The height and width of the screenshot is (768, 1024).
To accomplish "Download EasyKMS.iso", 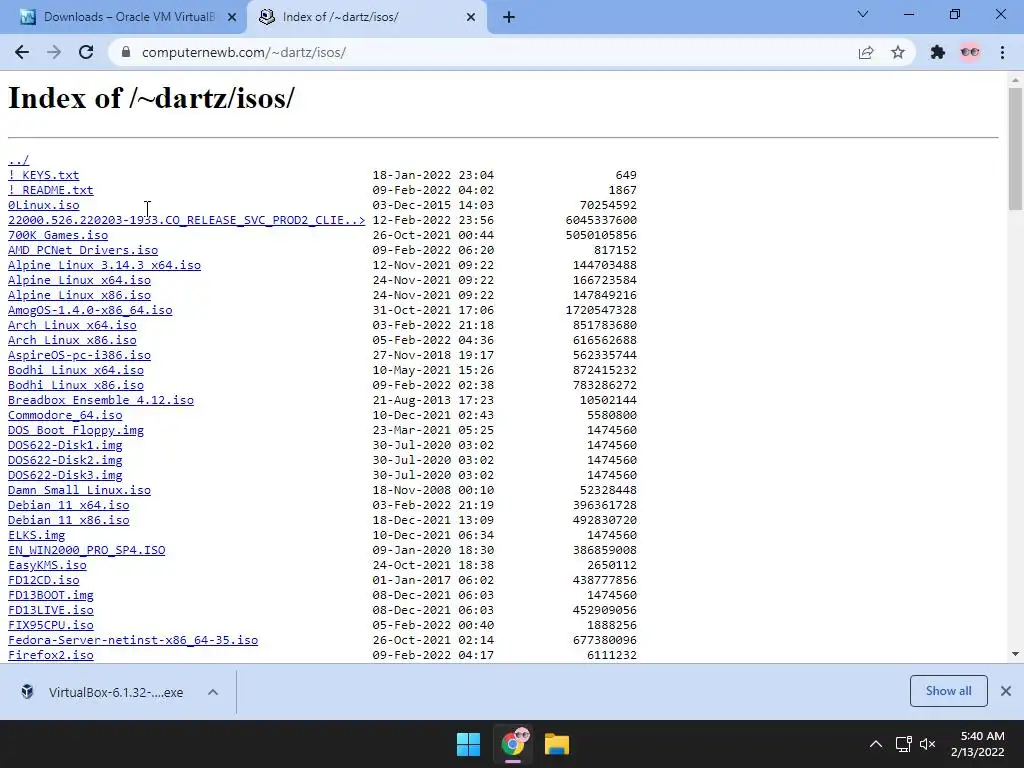I will [47, 566].
